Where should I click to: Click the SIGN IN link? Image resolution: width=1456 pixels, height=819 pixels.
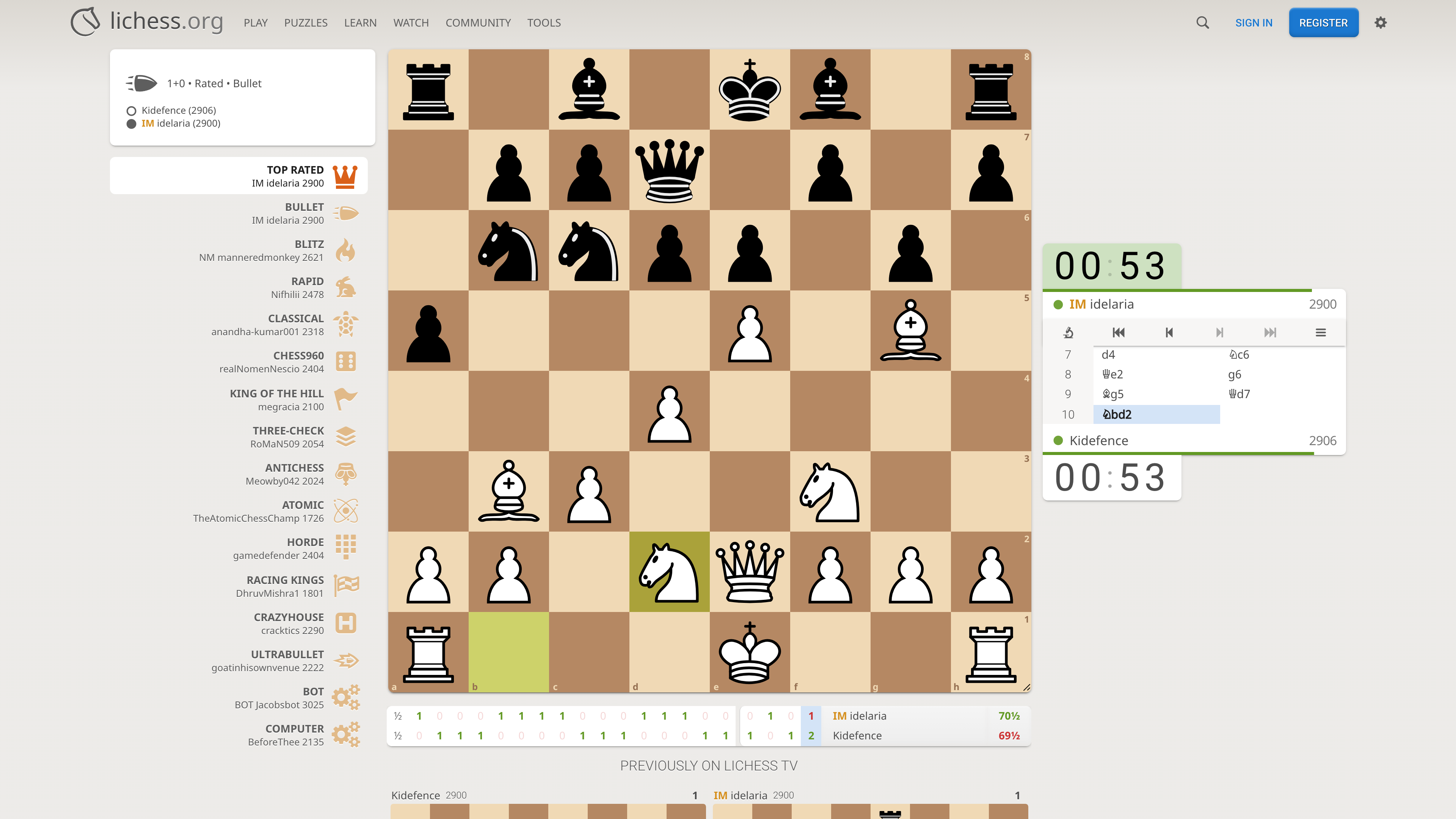pyautogui.click(x=1254, y=23)
